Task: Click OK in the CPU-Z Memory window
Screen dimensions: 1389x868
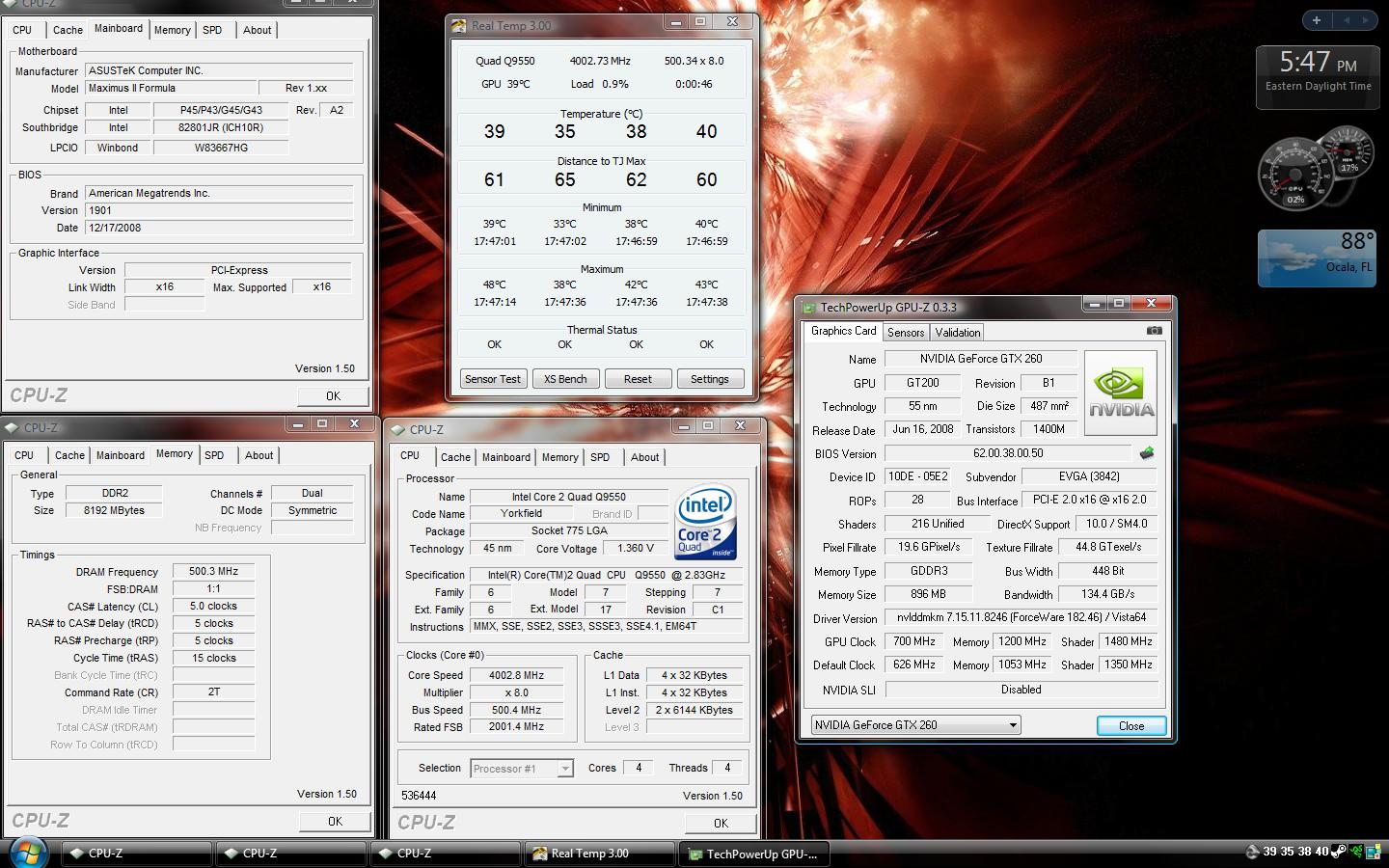Action: coord(335,822)
